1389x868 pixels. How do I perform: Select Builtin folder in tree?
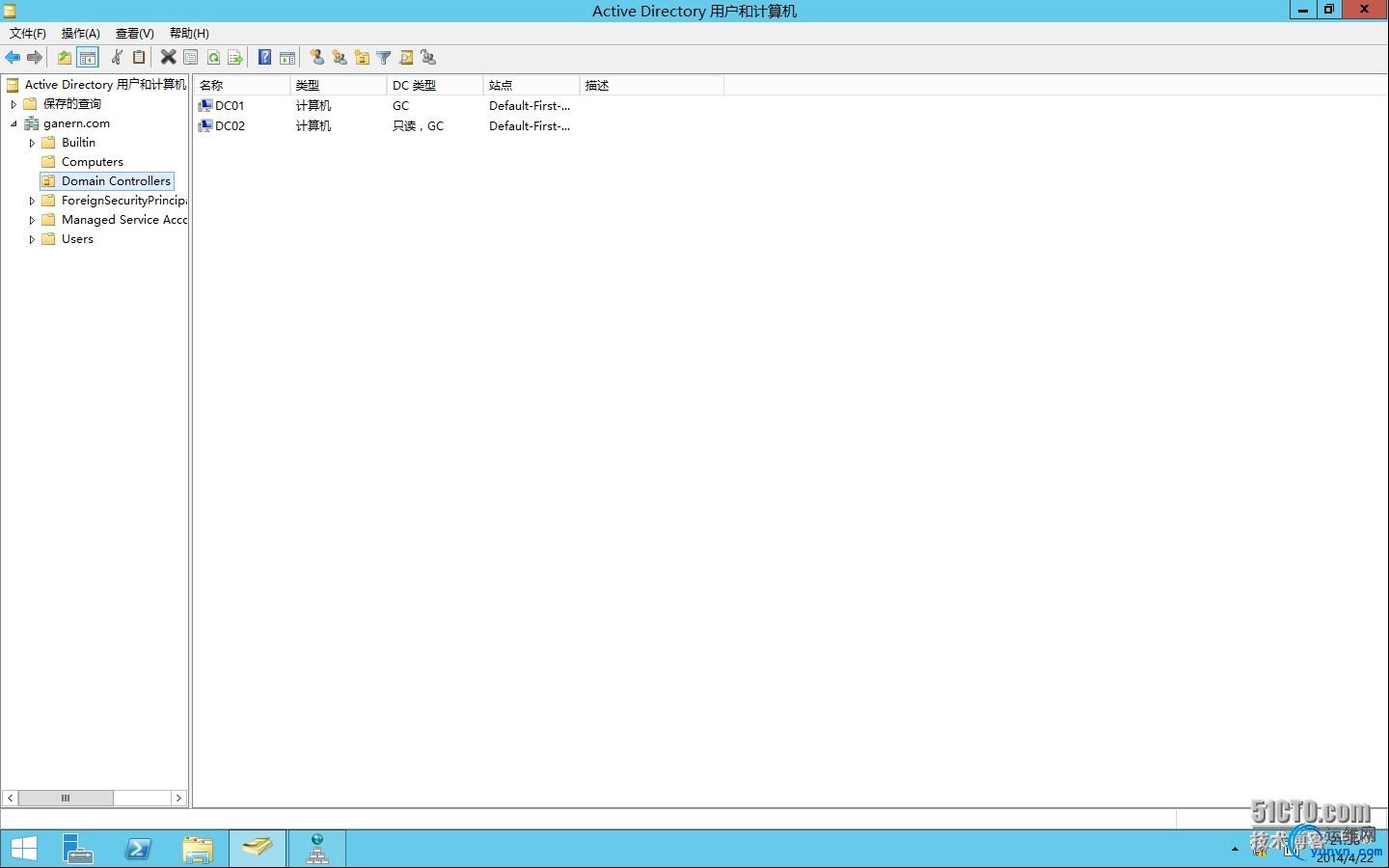coord(78,143)
